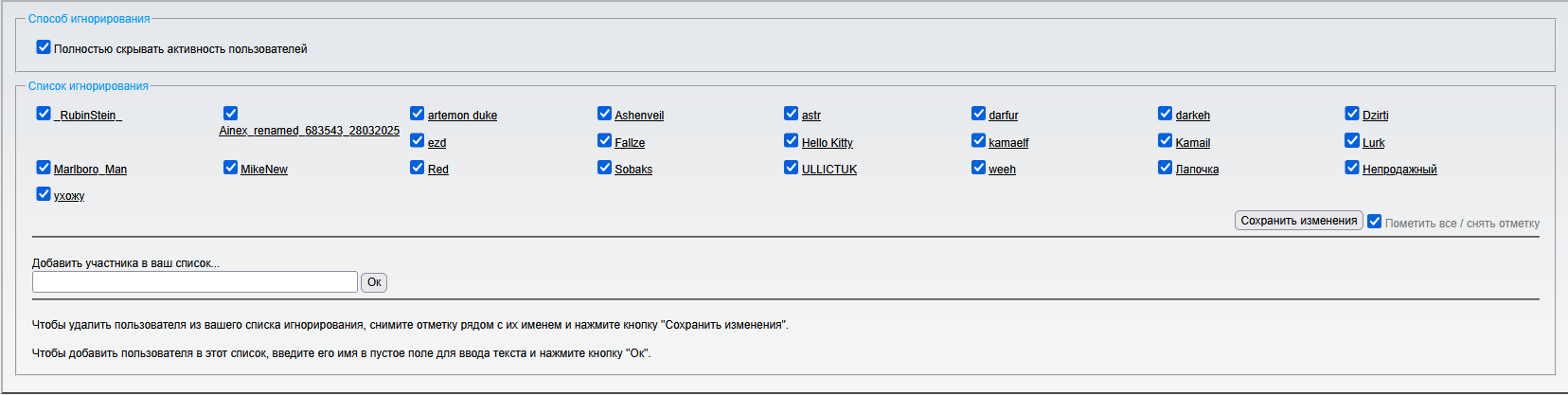Screen dimensions: 1568x395
Task: Uncheck the Непродажный checkbox
Action: click(x=1352, y=168)
